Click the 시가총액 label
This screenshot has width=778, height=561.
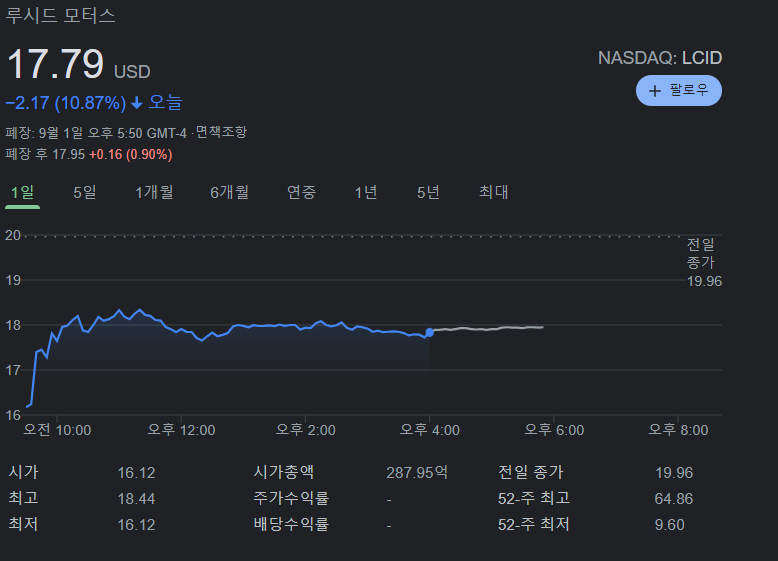283,472
